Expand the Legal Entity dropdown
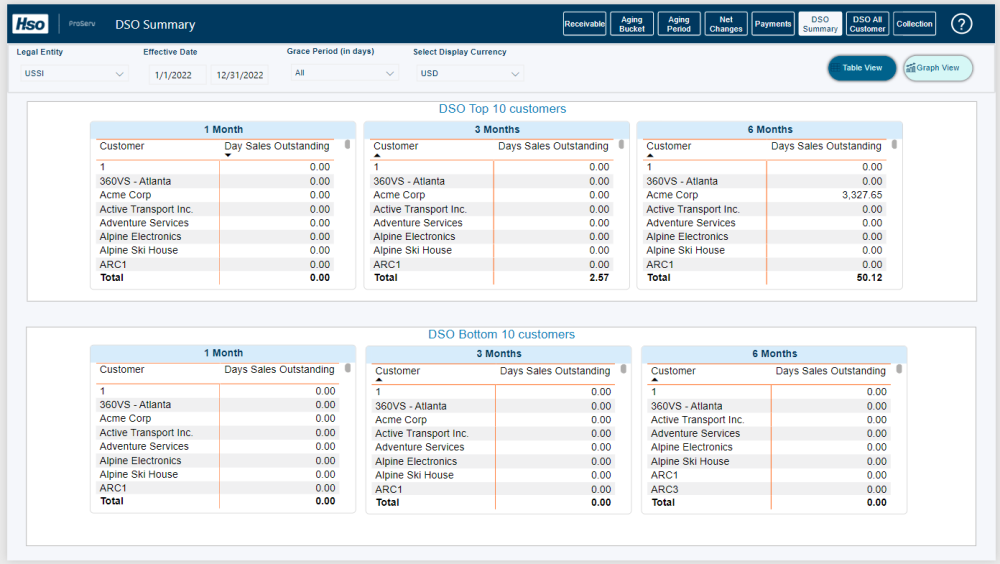The width and height of the screenshot is (1000, 564). click(73, 74)
